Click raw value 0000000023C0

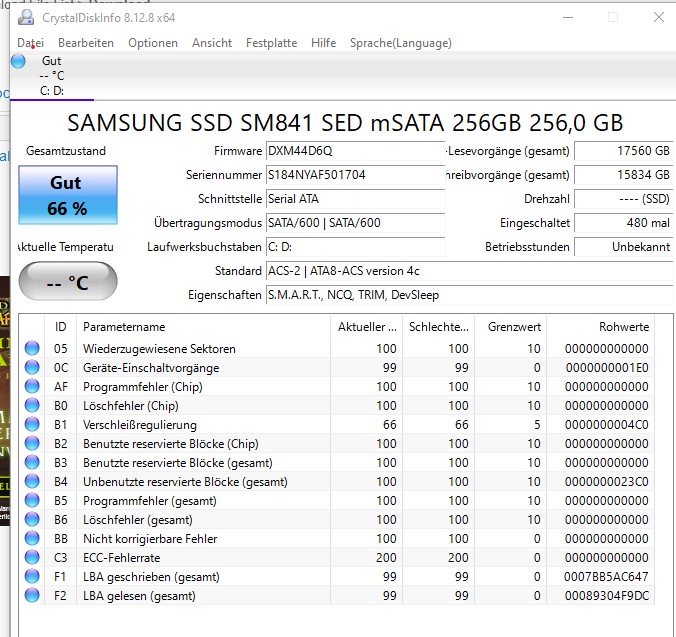coord(607,481)
